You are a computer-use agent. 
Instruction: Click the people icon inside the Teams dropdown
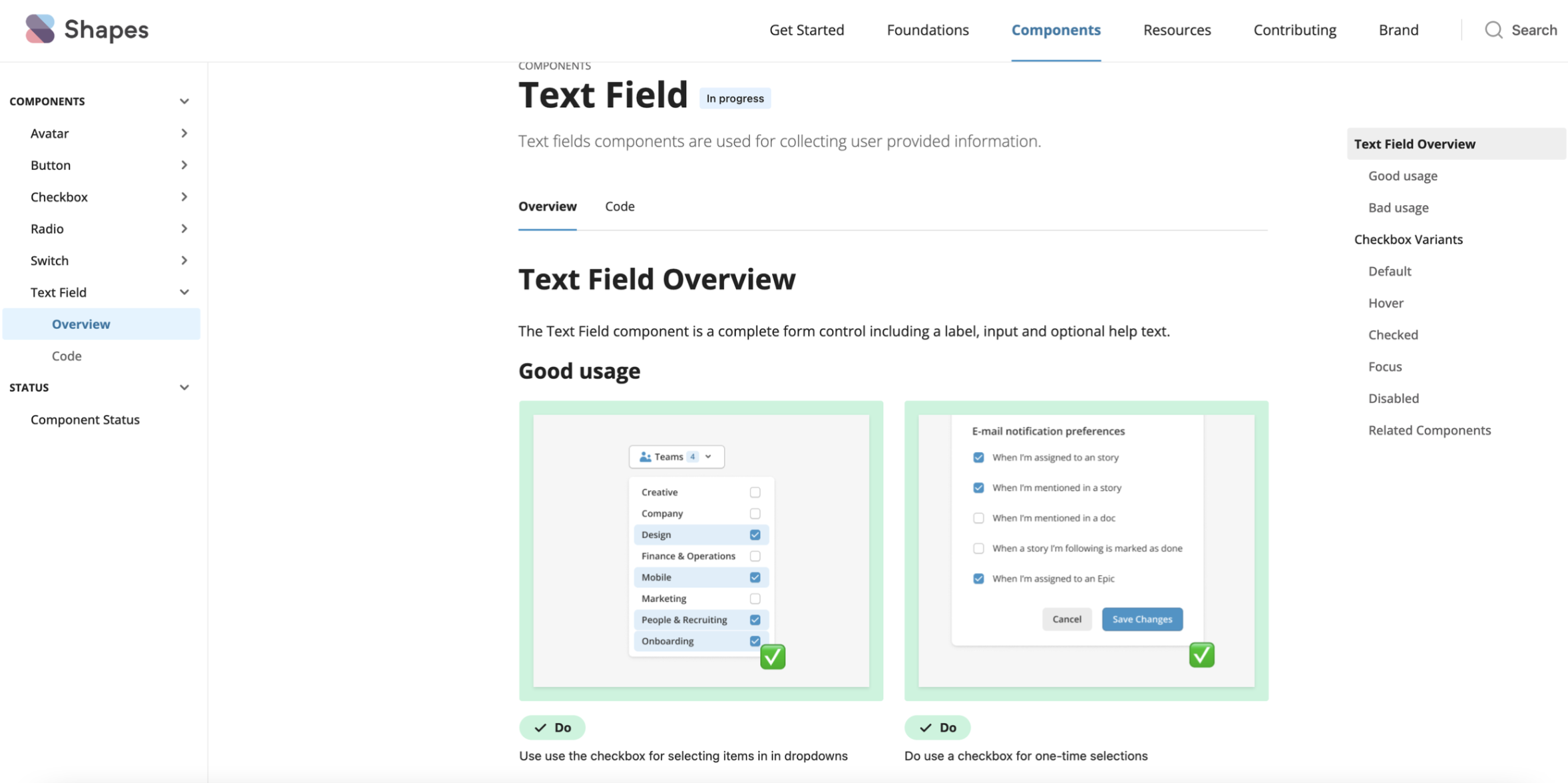pyautogui.click(x=645, y=456)
